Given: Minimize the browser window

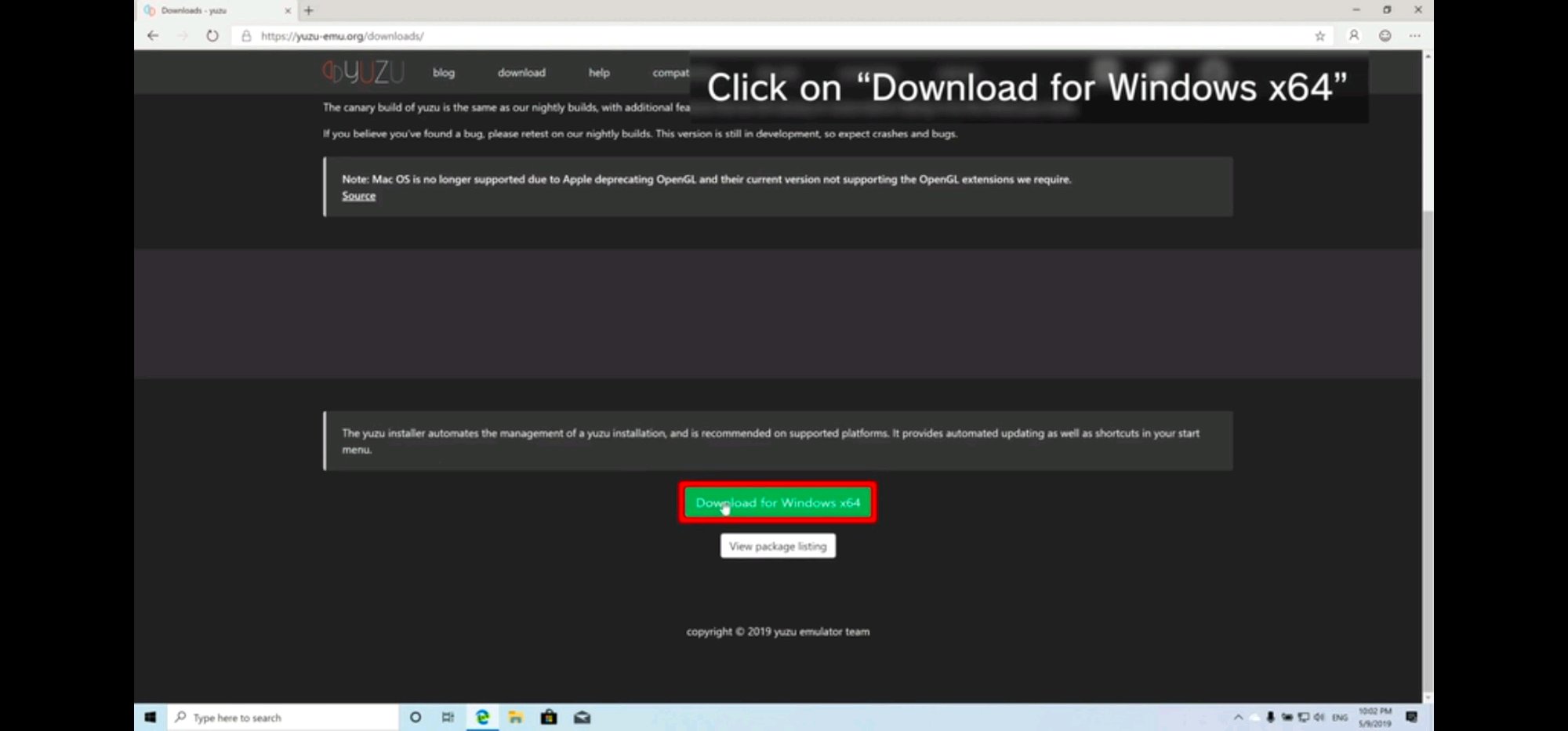Looking at the screenshot, I should 1356,10.
